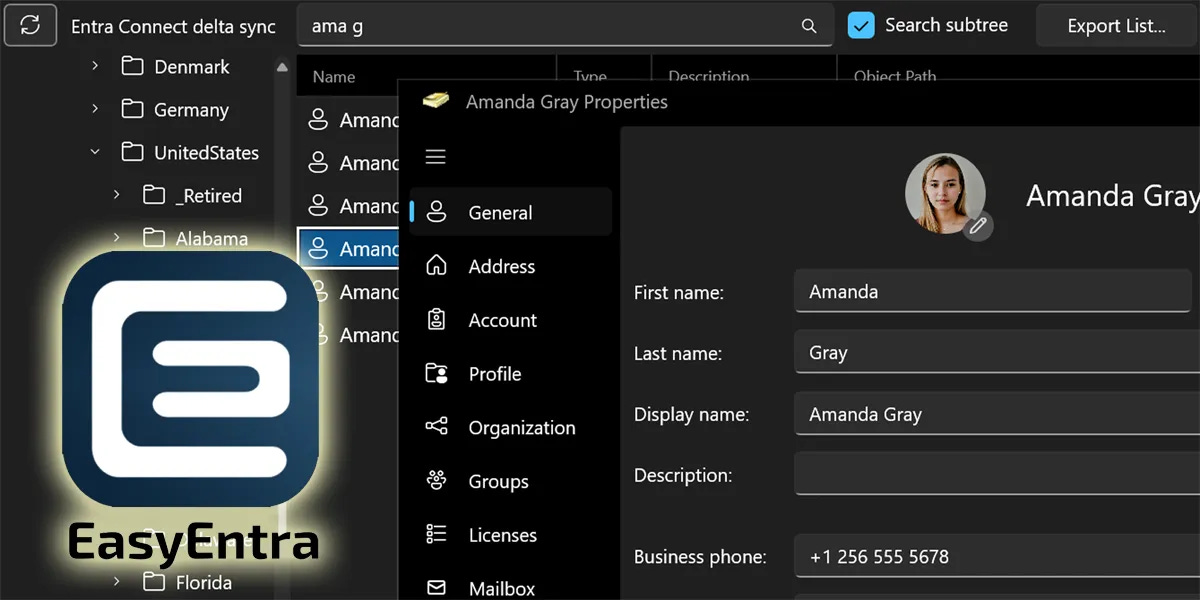Select the Germany folder icon

[132, 109]
